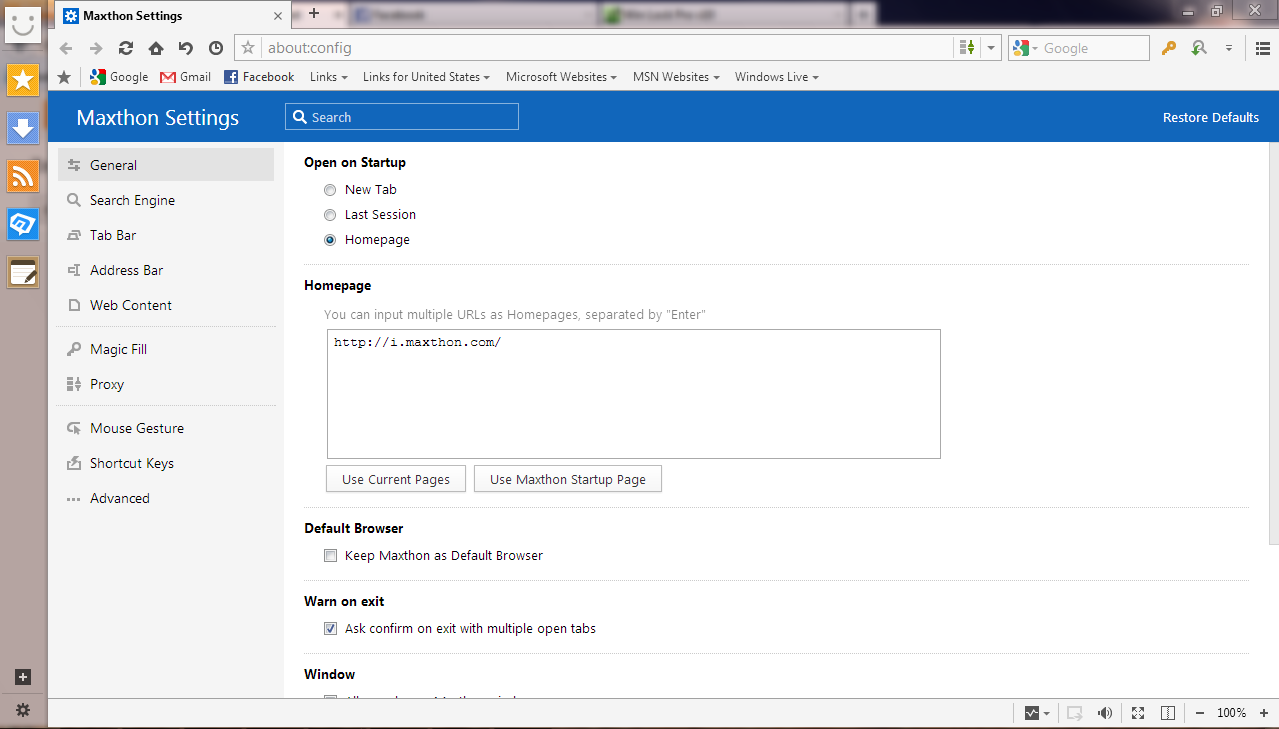Screen dimensions: 1279x729
Task: Open the main menu hamburger icon
Action: (x=1264, y=48)
